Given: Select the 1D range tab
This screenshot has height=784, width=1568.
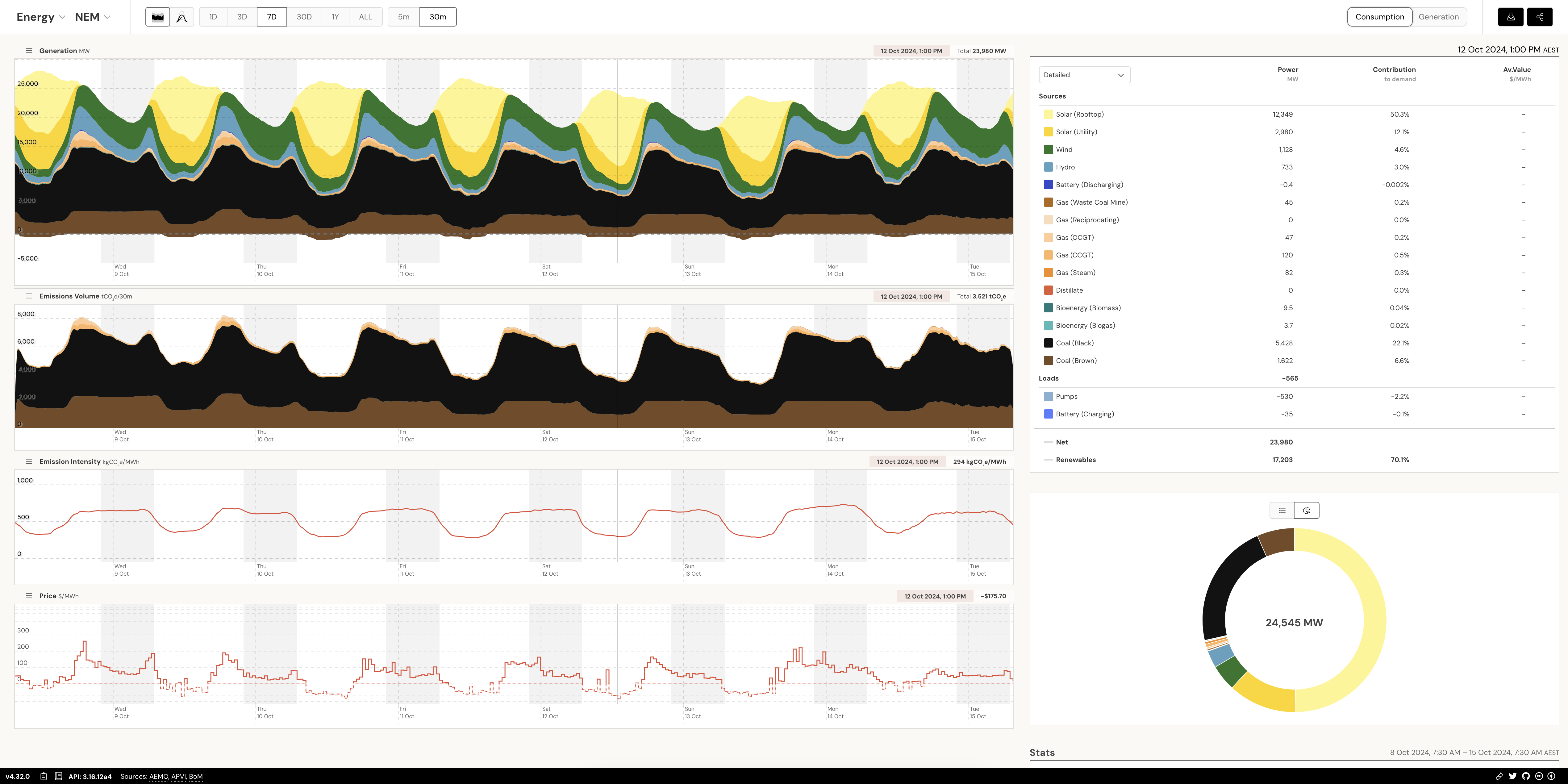Looking at the screenshot, I should tap(213, 17).
